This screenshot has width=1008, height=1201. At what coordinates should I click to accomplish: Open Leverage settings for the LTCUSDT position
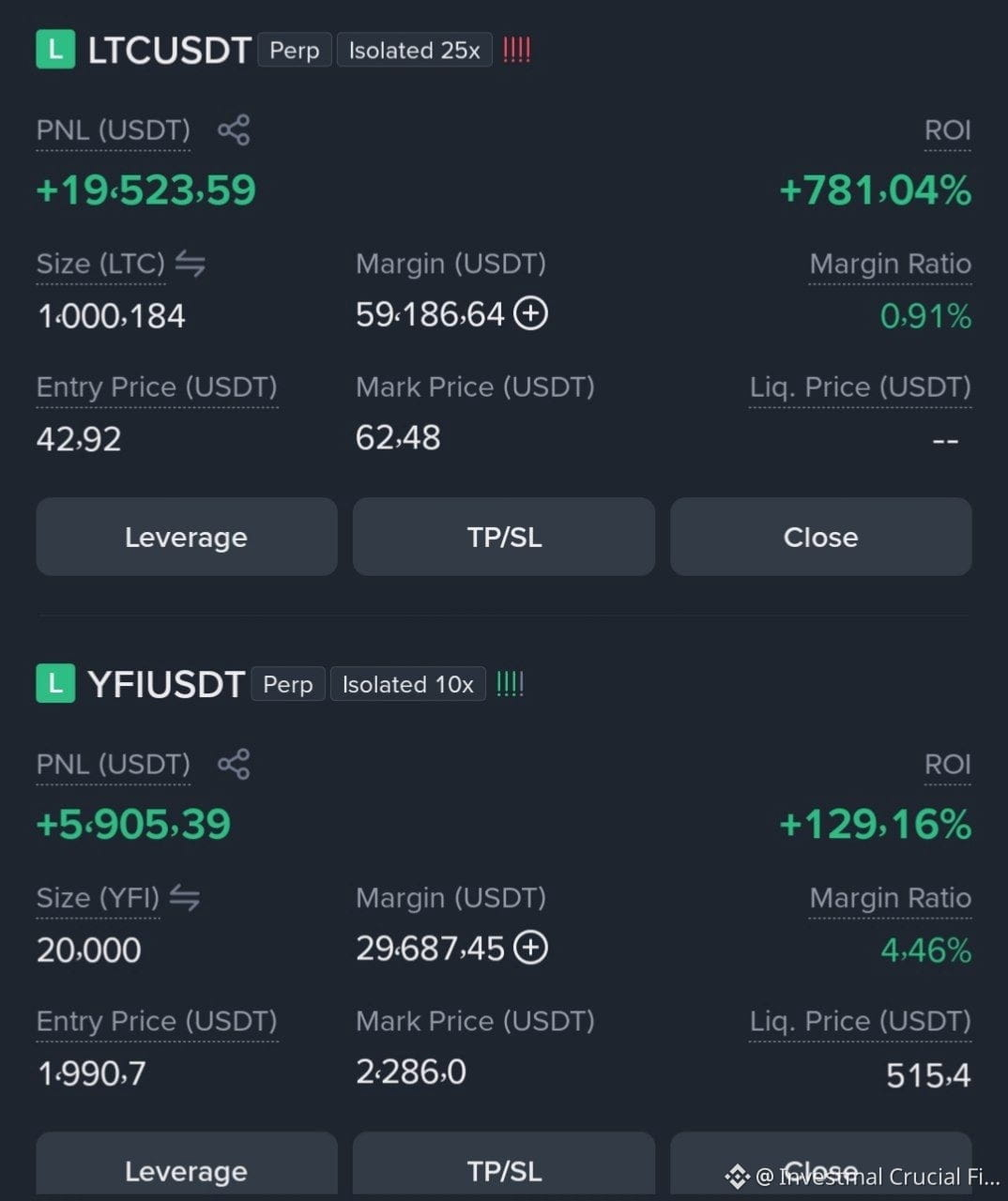(x=187, y=537)
